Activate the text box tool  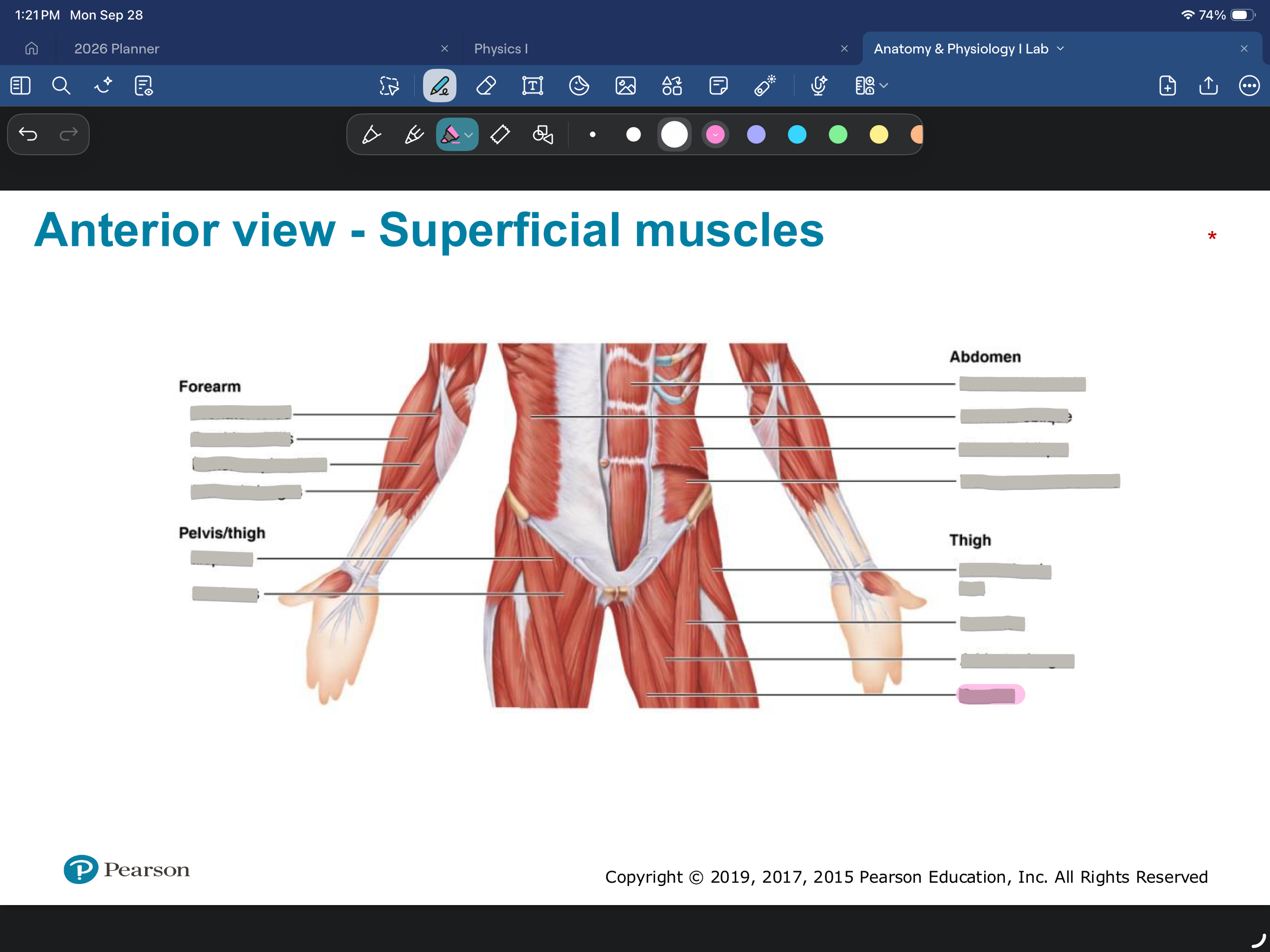tap(533, 86)
